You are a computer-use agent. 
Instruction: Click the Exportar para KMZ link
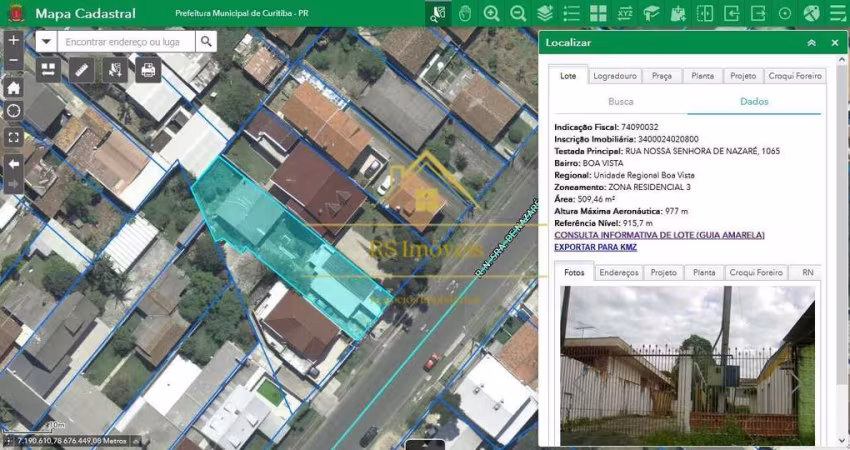tap(595, 247)
